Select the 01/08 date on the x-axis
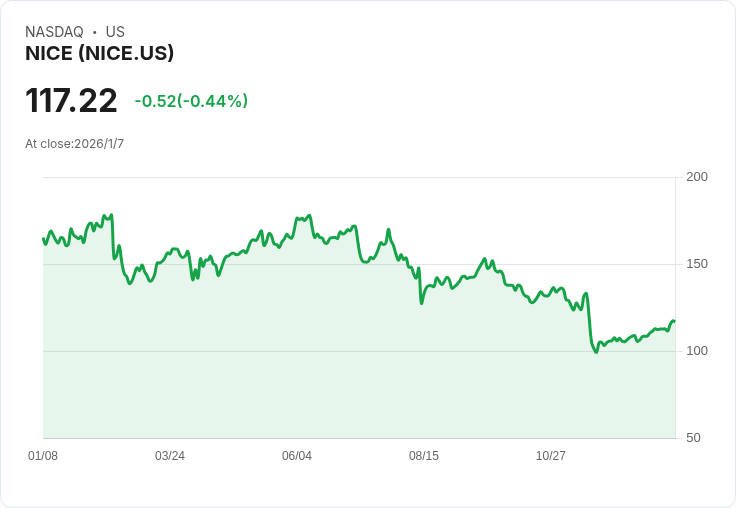736x508 pixels. tap(43, 456)
